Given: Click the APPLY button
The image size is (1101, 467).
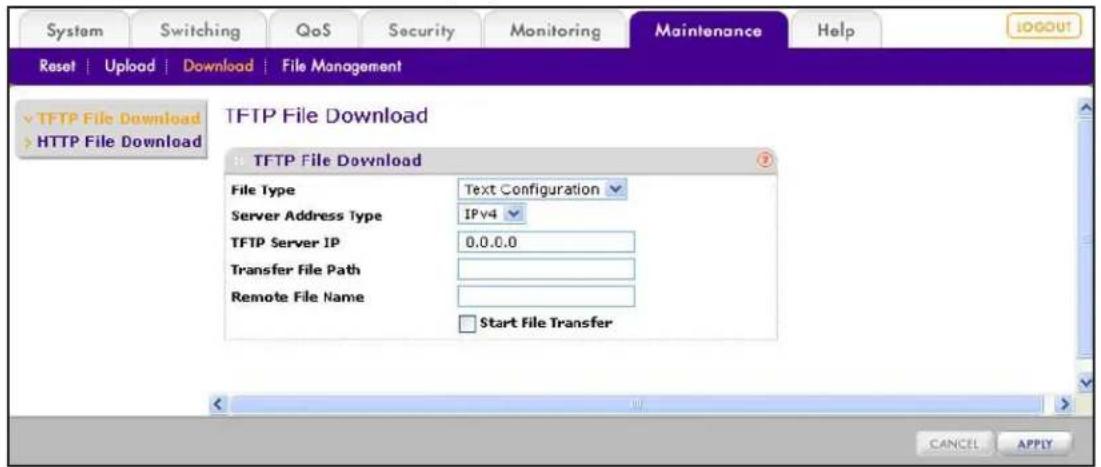Looking at the screenshot, I should pos(1037,443).
